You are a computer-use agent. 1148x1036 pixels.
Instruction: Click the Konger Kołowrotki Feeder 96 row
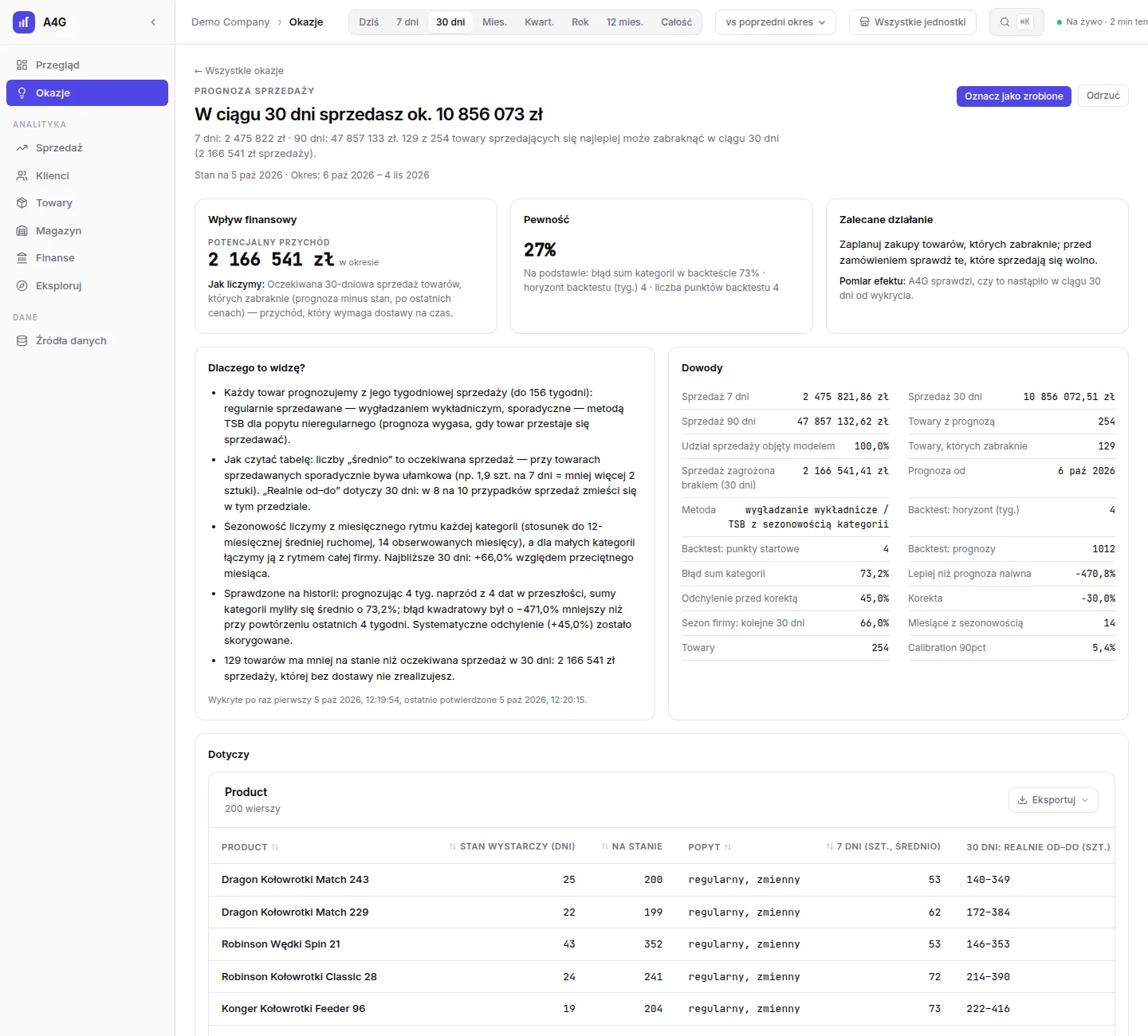click(x=661, y=1009)
